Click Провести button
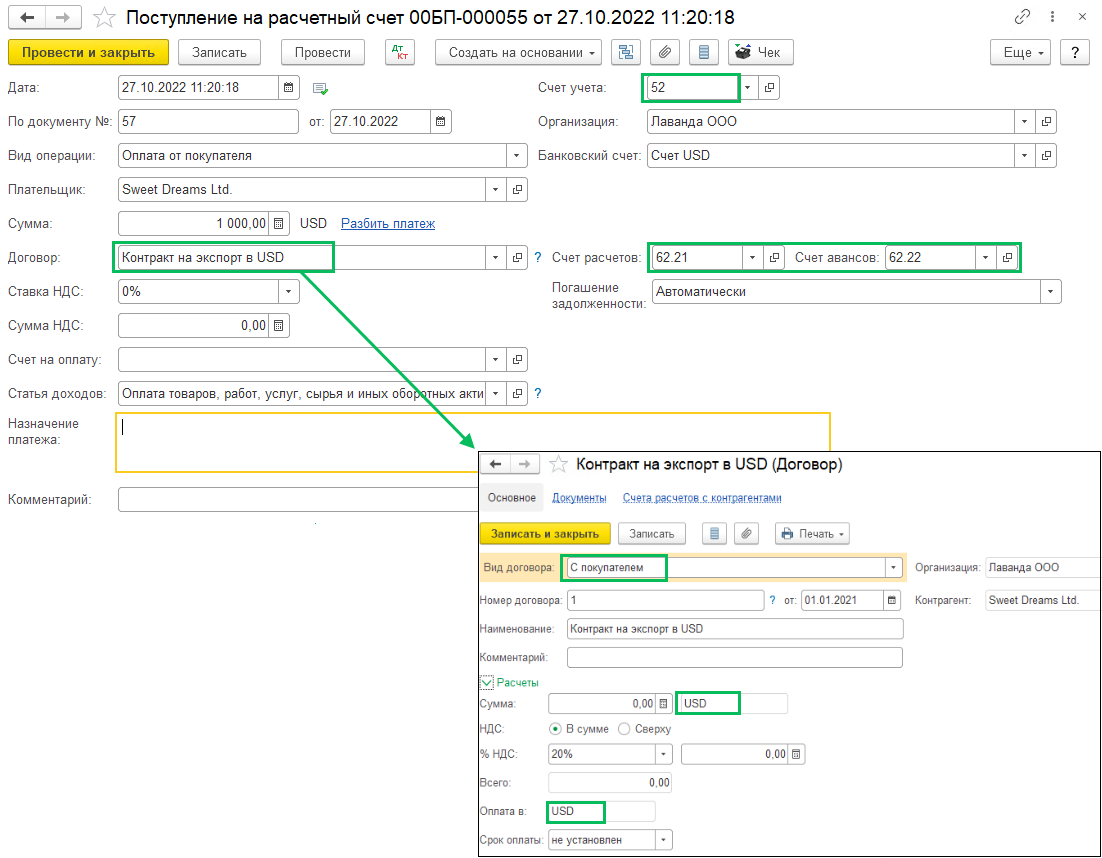Image resolution: width=1102 pixels, height=858 pixels. 323,52
